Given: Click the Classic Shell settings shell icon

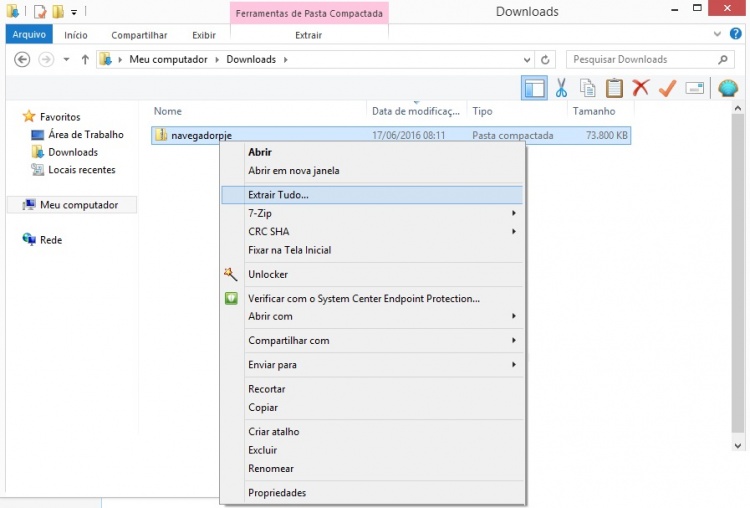Looking at the screenshot, I should [727, 88].
